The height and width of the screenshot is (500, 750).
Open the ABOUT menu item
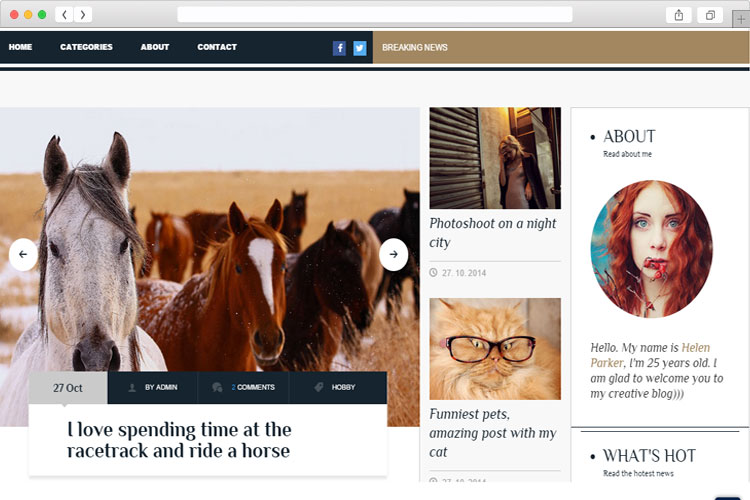[155, 47]
